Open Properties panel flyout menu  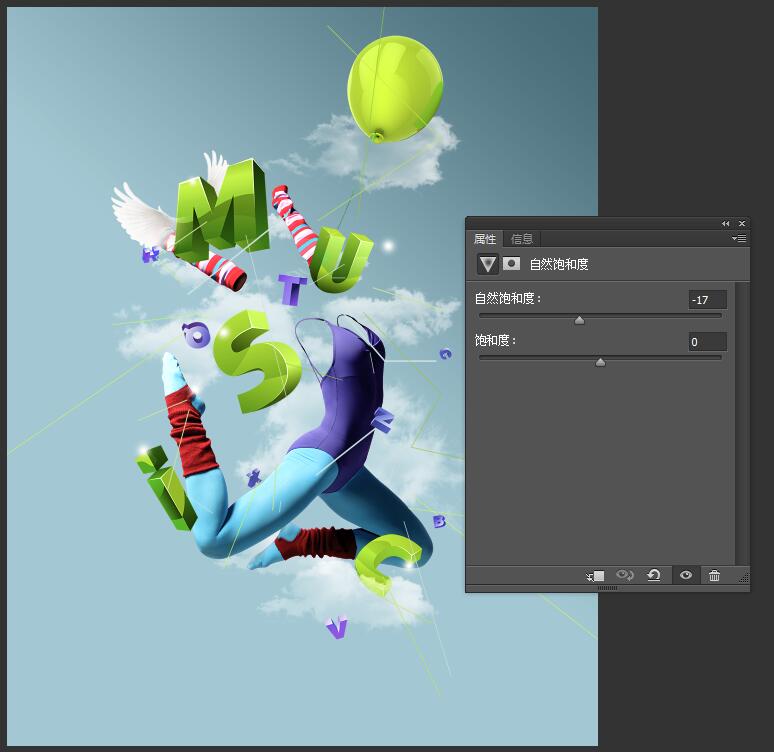click(x=738, y=238)
